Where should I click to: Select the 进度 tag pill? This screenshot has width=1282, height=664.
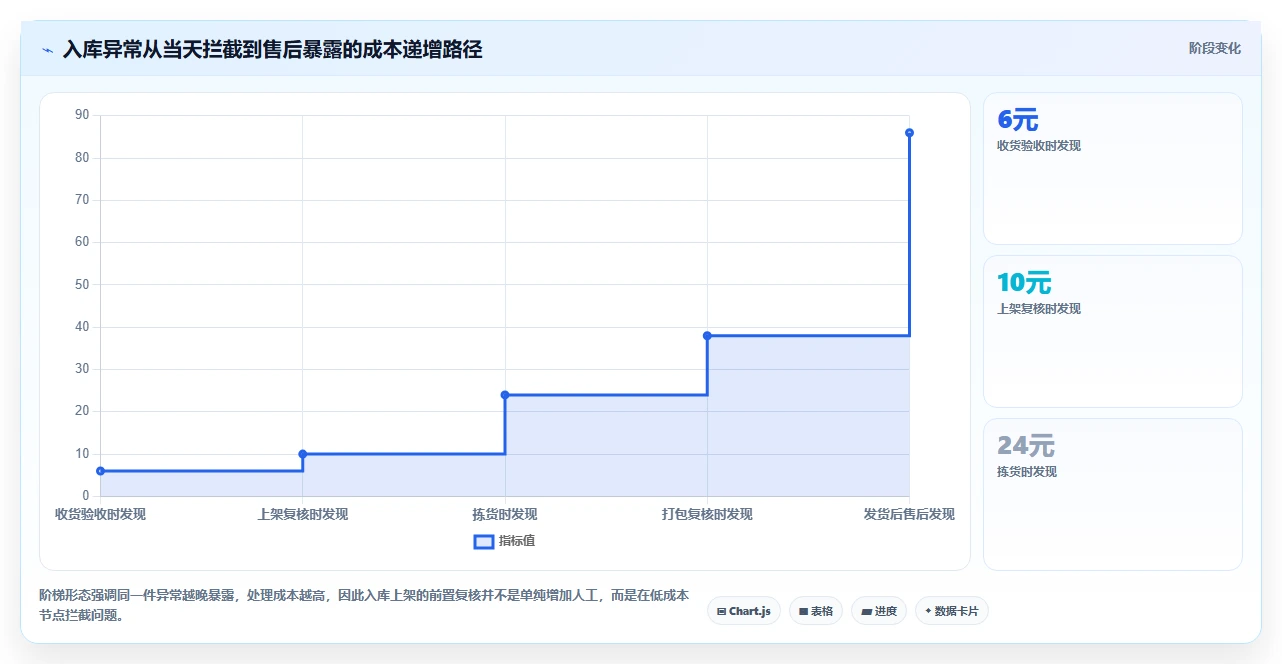(879, 611)
